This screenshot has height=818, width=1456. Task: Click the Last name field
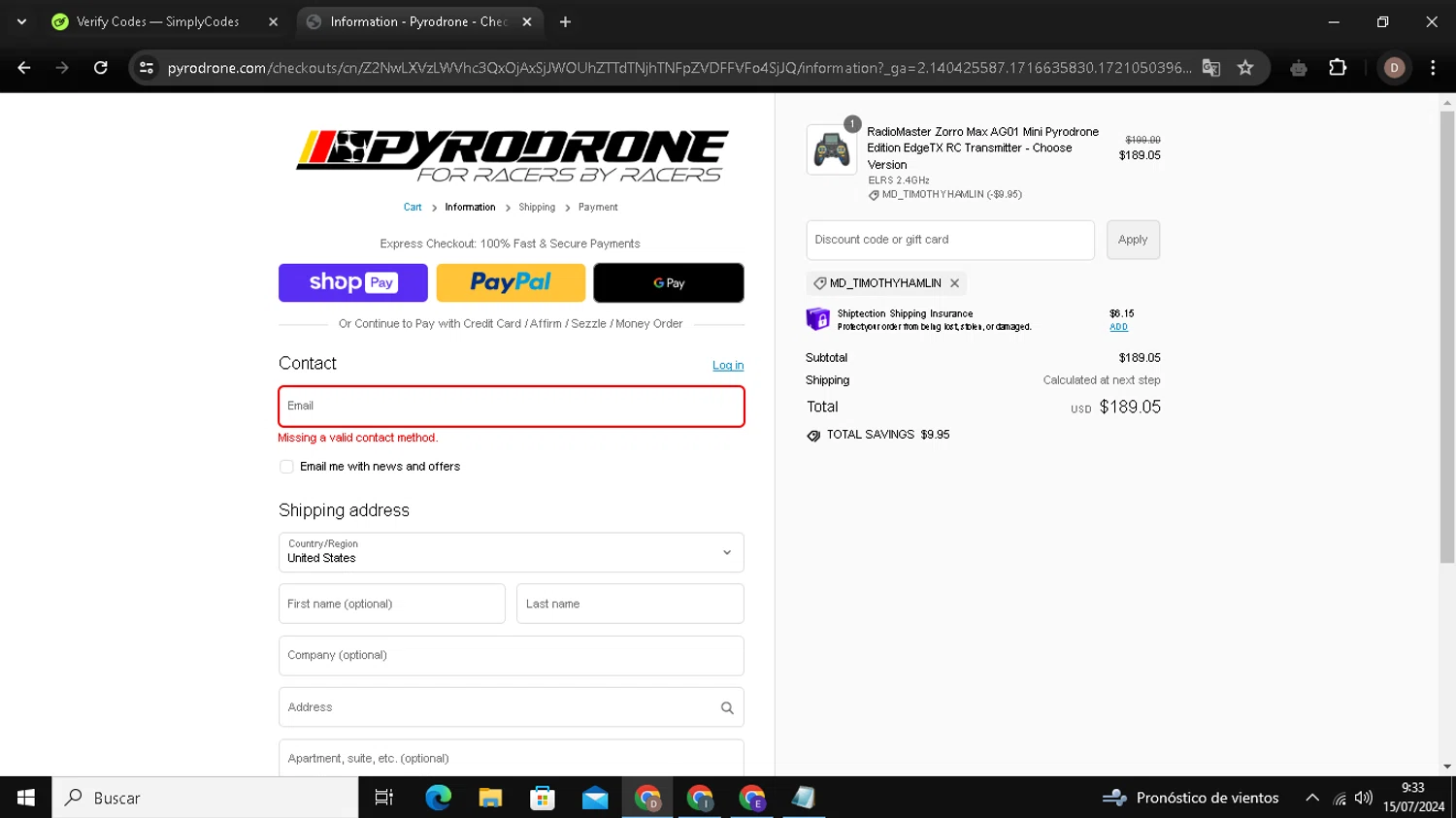630,604
